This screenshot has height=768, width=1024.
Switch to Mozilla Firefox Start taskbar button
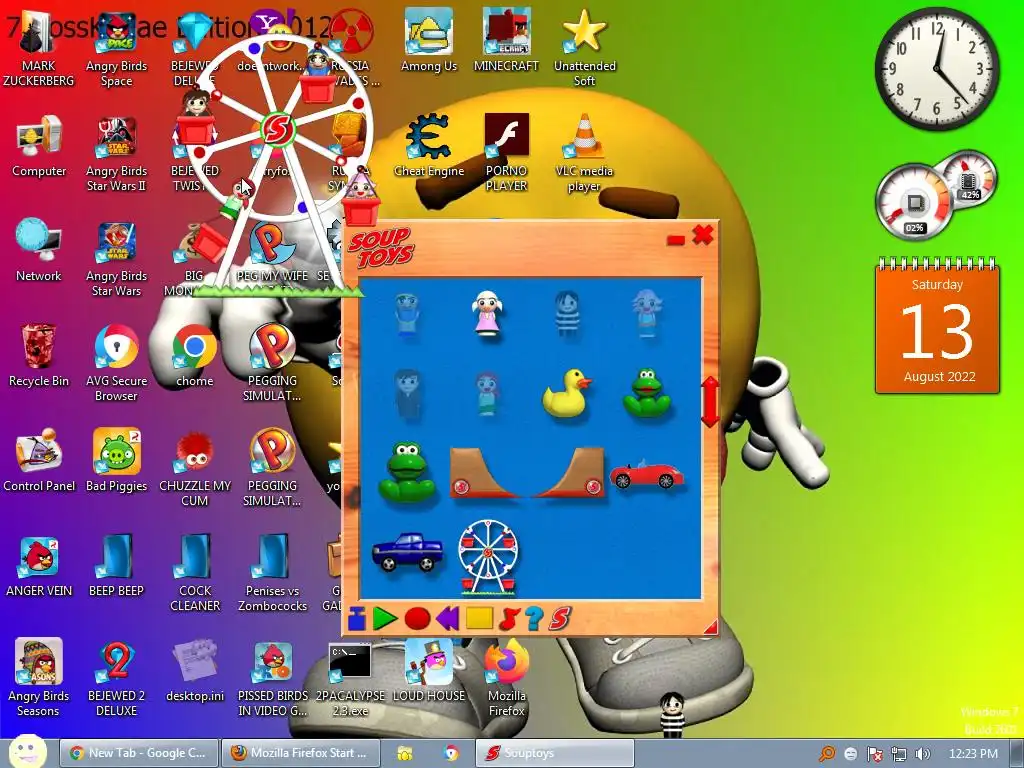[x=300, y=753]
